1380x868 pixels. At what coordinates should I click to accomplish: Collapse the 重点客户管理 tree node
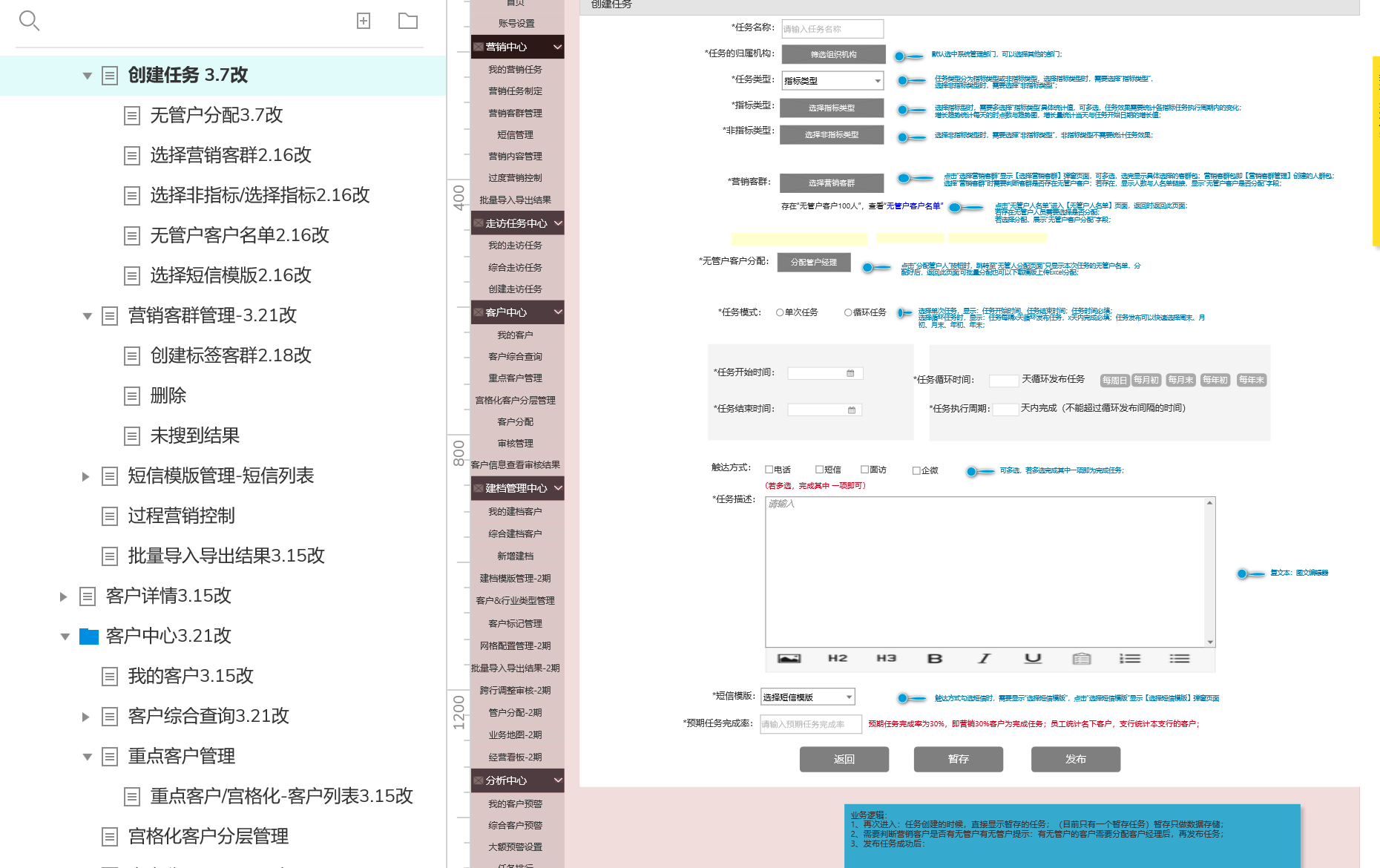(87, 757)
